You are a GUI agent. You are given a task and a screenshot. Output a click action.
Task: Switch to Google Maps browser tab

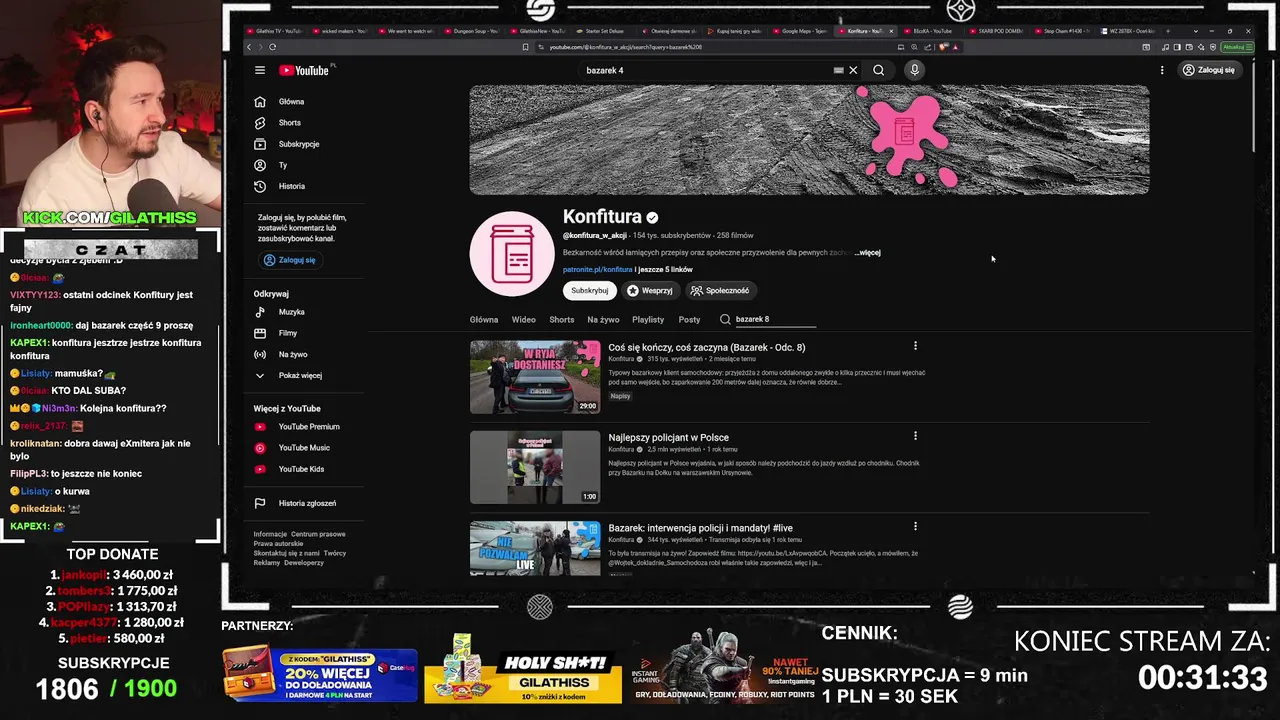[x=800, y=31]
